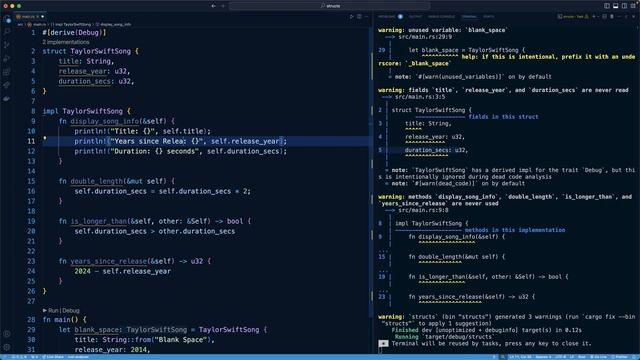Toggle panel visibility in title bar

point(616,6)
